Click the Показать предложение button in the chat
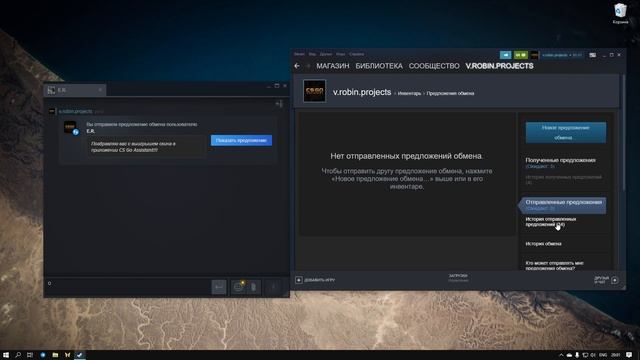 point(241,140)
